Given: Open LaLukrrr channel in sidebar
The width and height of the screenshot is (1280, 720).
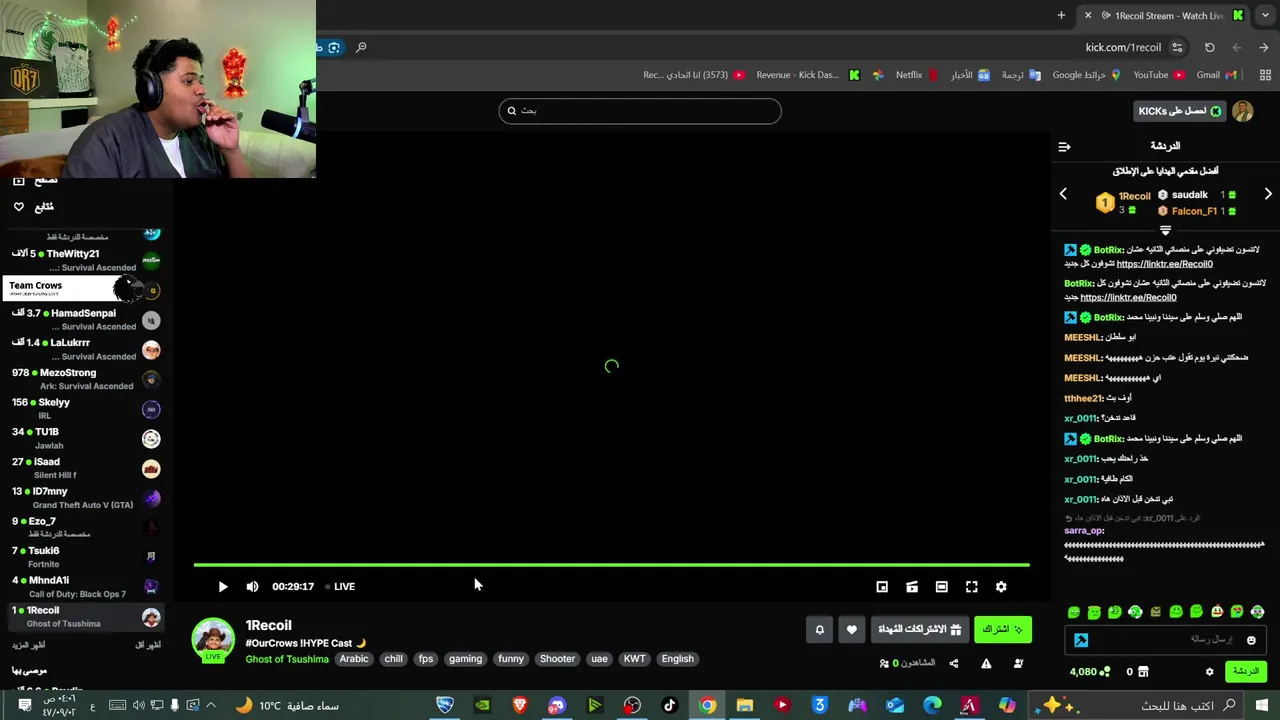Looking at the screenshot, I should [85, 349].
